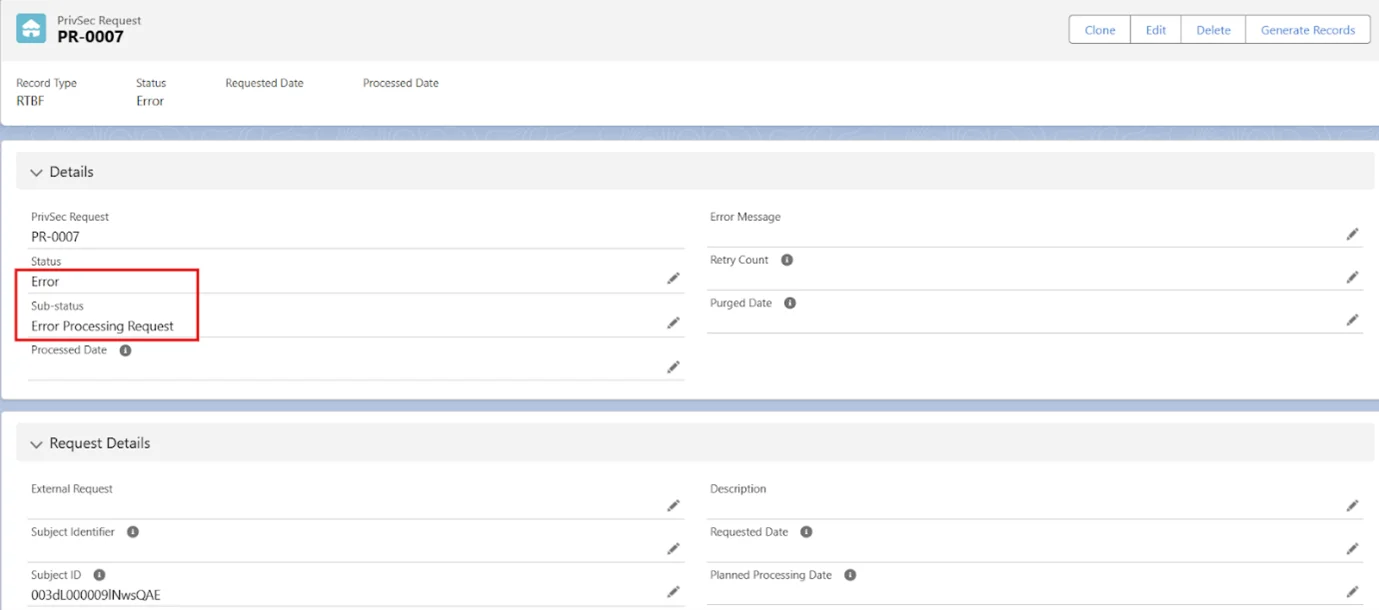Show Subject ID info tooltip icon
The height and width of the screenshot is (610, 1379).
tap(99, 575)
